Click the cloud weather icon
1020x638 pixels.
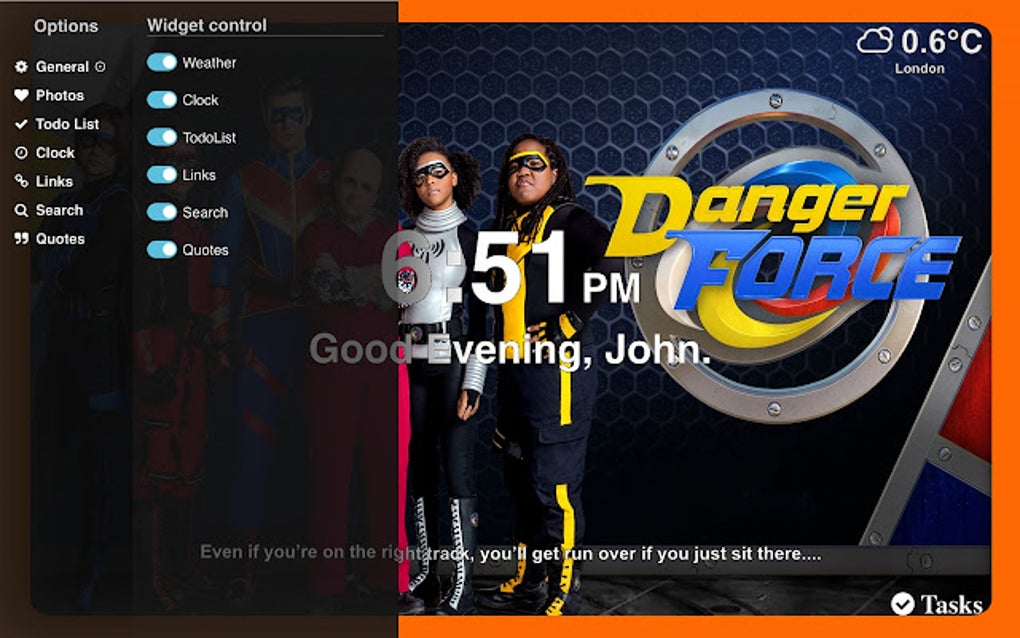(x=874, y=41)
